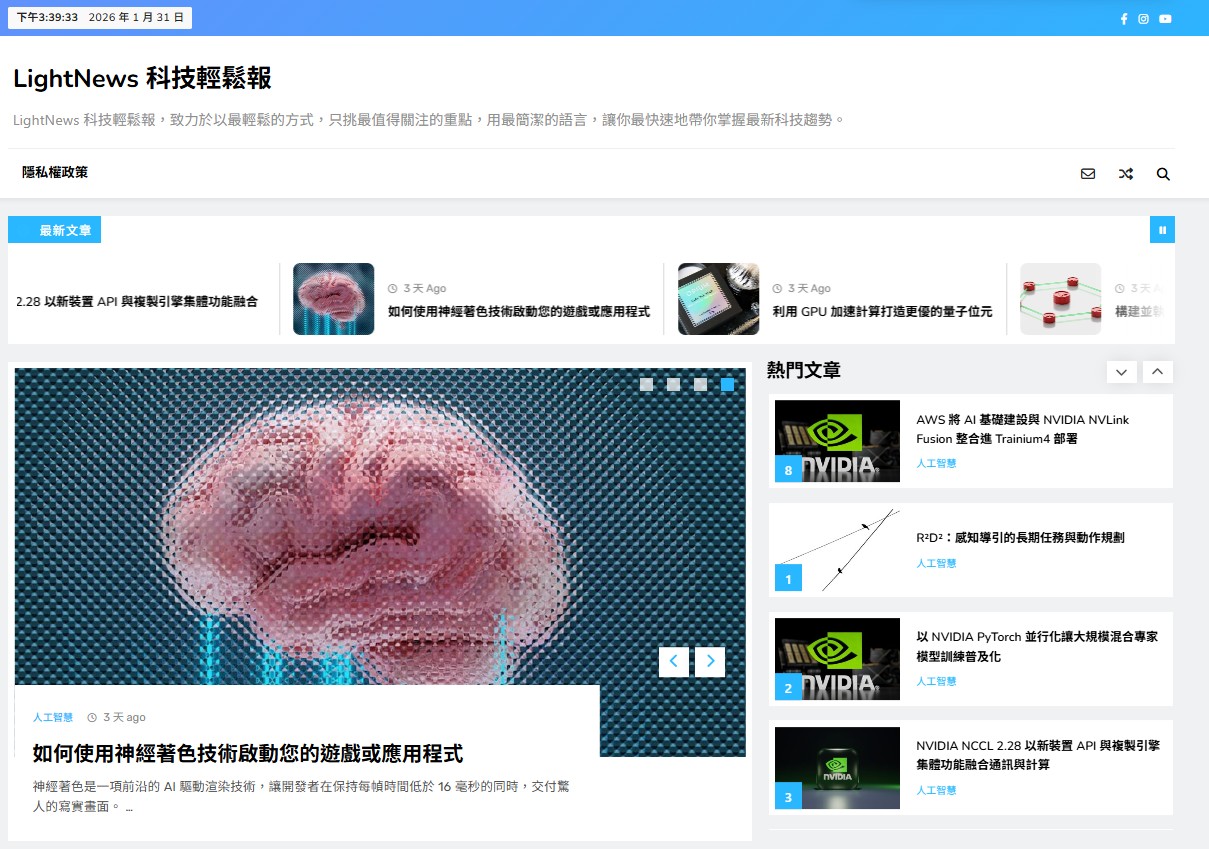Click the shuffle random post icon
Image resolution: width=1209 pixels, height=849 pixels.
tap(1125, 174)
